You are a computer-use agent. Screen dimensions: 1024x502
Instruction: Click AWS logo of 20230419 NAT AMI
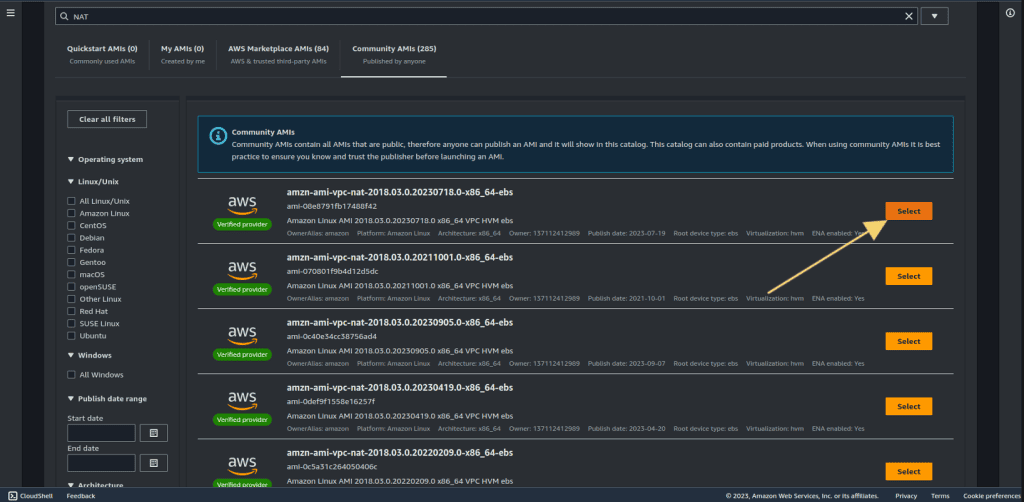click(242, 401)
